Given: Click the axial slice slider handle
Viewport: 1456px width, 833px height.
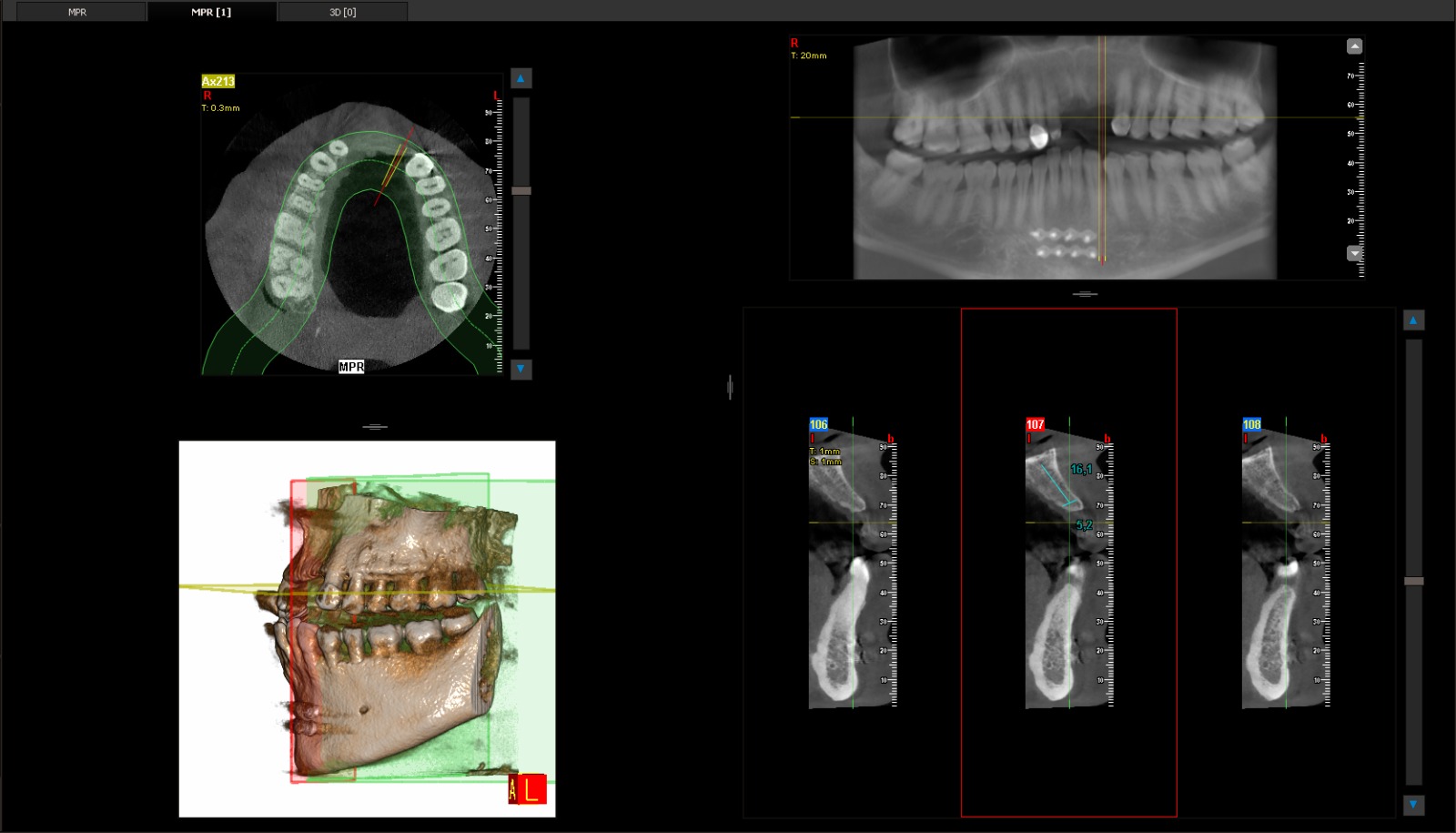Looking at the screenshot, I should (x=521, y=191).
